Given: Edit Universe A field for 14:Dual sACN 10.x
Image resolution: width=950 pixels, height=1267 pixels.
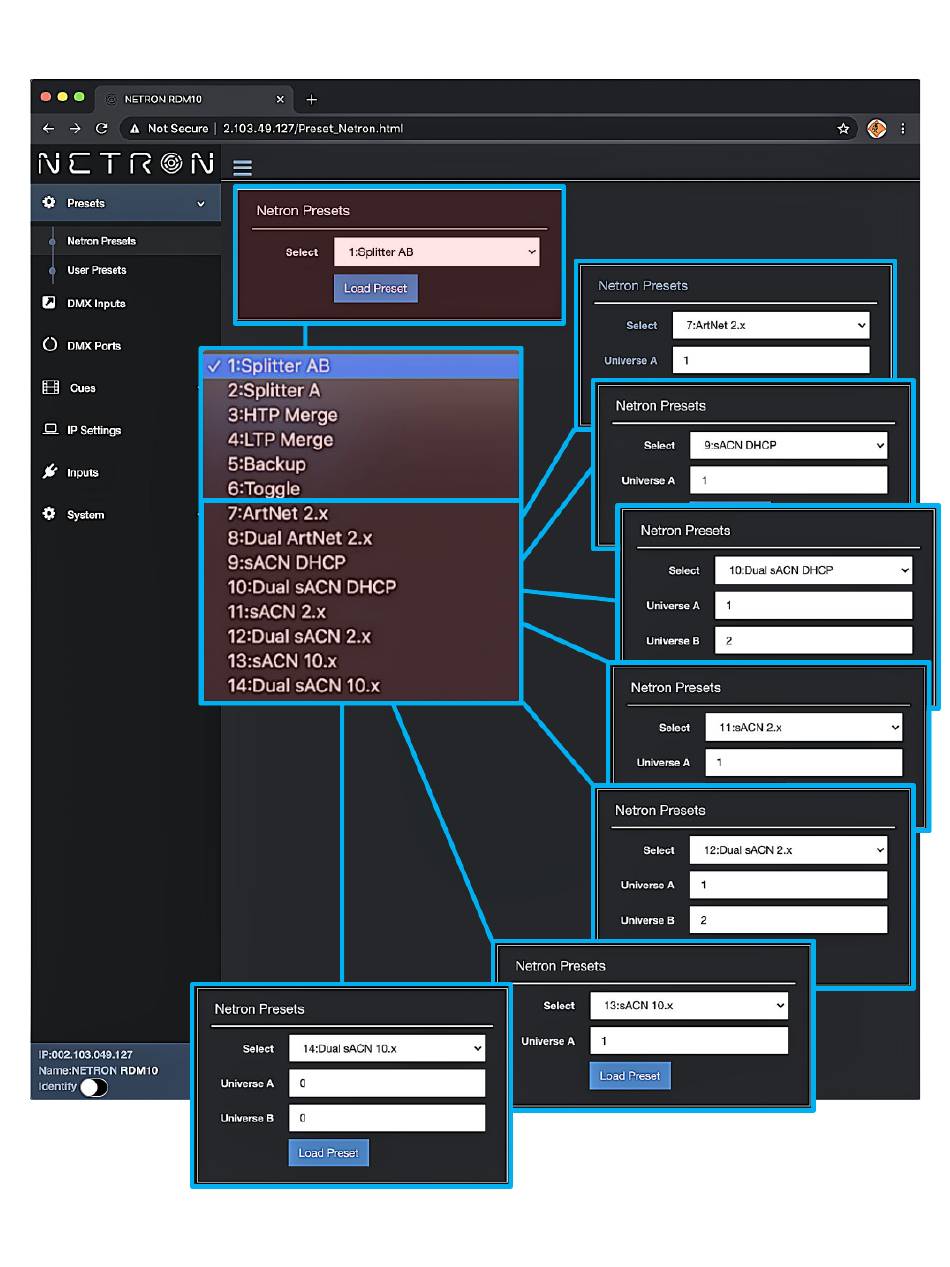Looking at the screenshot, I should 387,1083.
